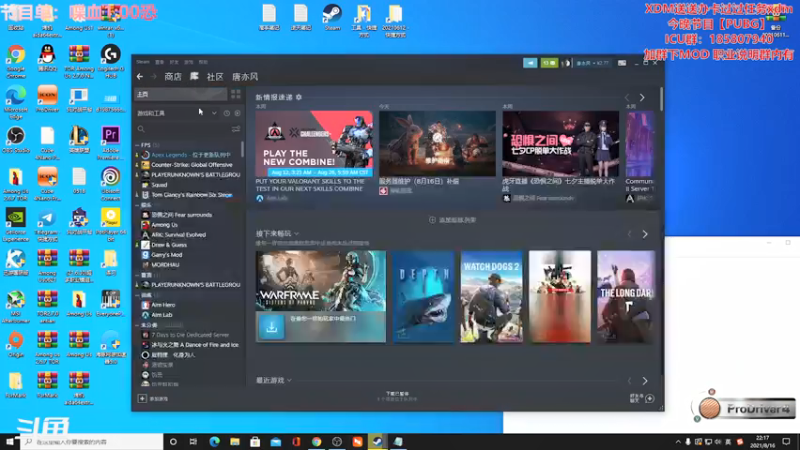Collapse category above Fear surrounds
Screen dimensions: 800x450
coord(137,205)
